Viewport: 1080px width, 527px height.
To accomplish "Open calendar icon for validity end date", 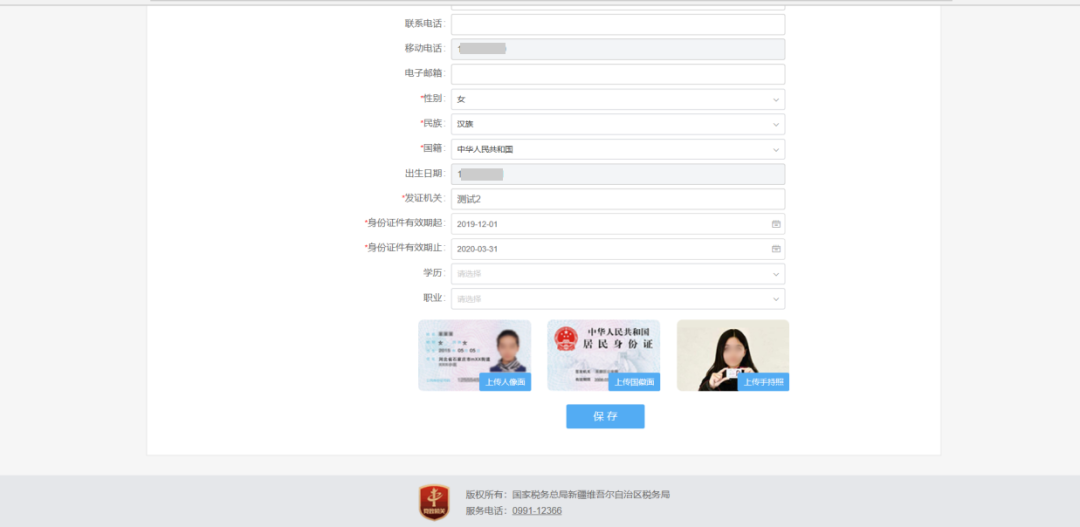I will (x=776, y=249).
